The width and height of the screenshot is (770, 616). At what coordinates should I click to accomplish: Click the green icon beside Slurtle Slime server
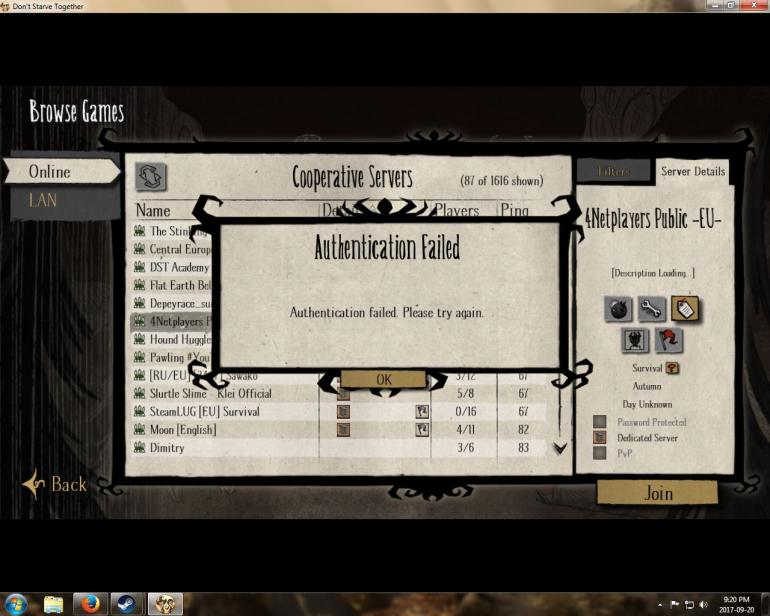[x=139, y=393]
